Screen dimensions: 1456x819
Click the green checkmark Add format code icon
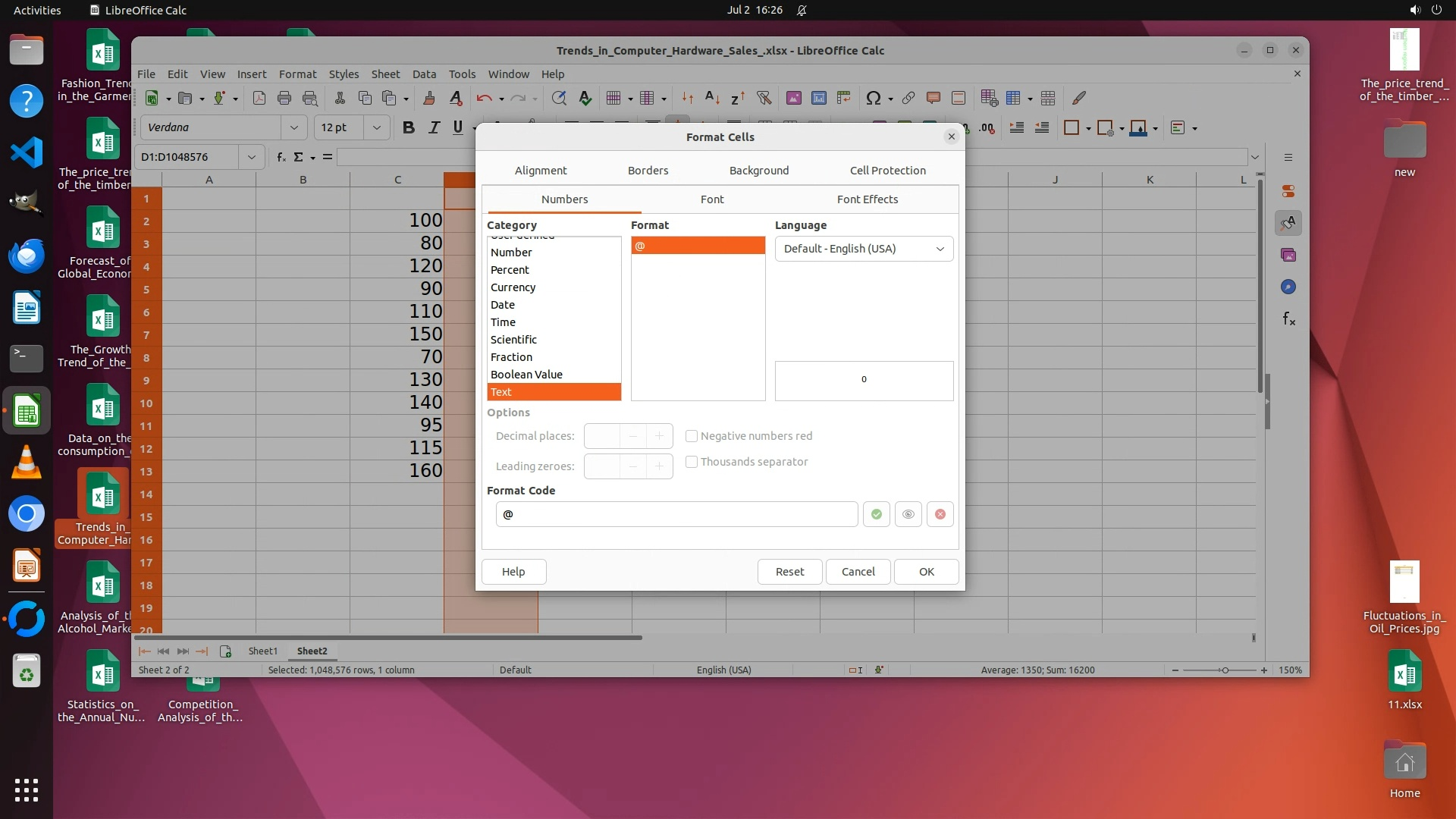tap(876, 514)
